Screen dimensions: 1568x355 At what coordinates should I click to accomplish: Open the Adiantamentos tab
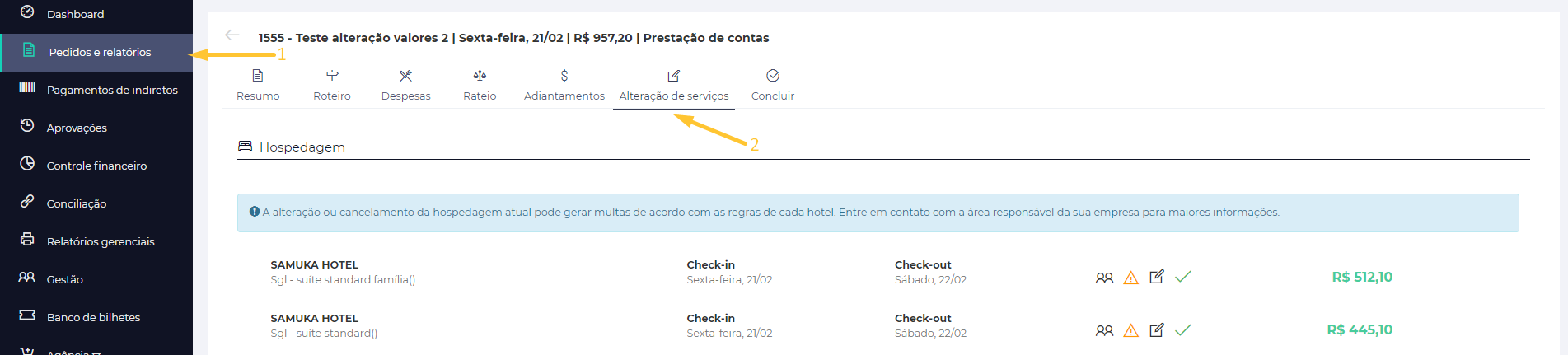tap(564, 86)
